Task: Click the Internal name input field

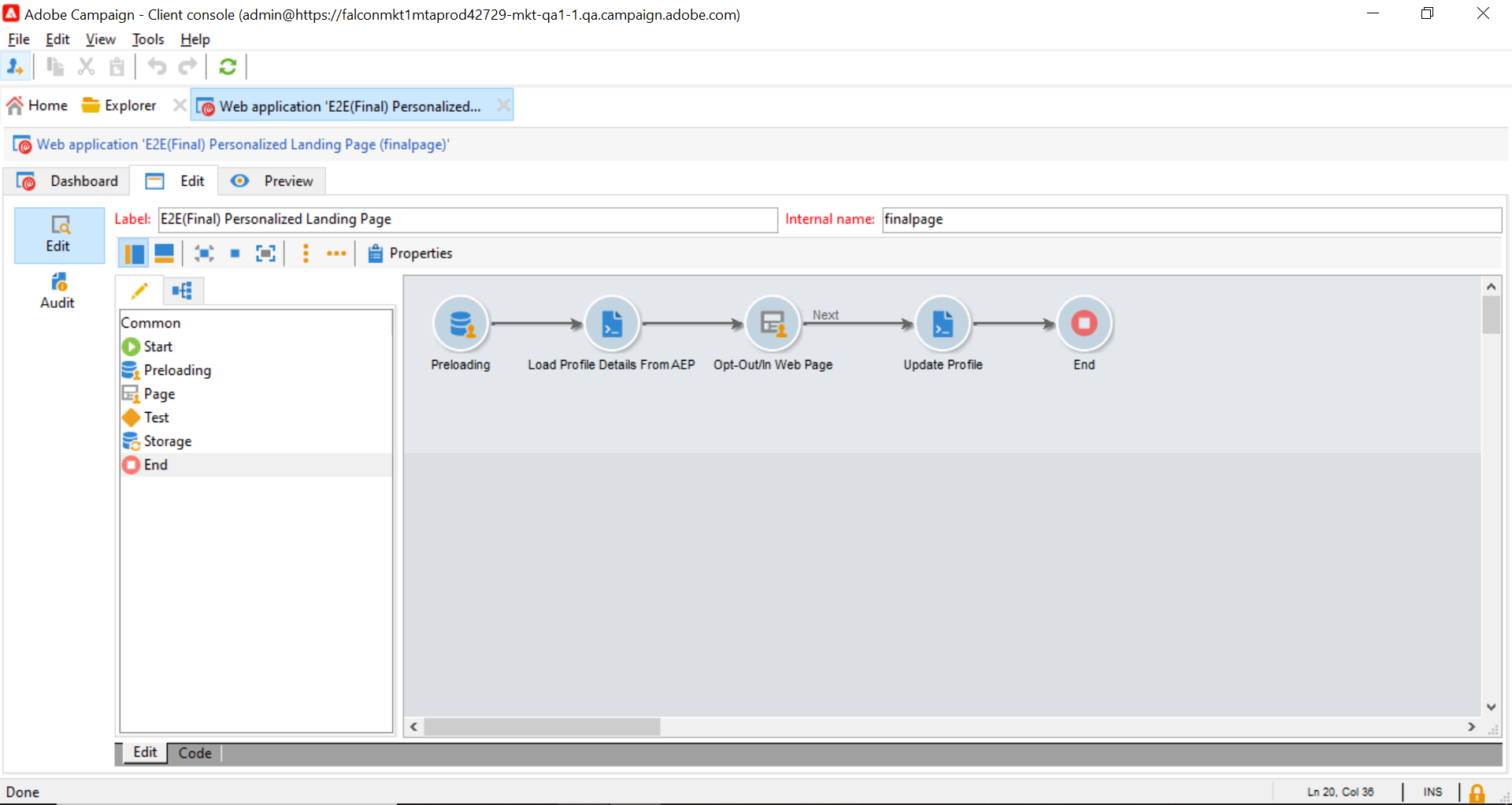Action: (1191, 220)
